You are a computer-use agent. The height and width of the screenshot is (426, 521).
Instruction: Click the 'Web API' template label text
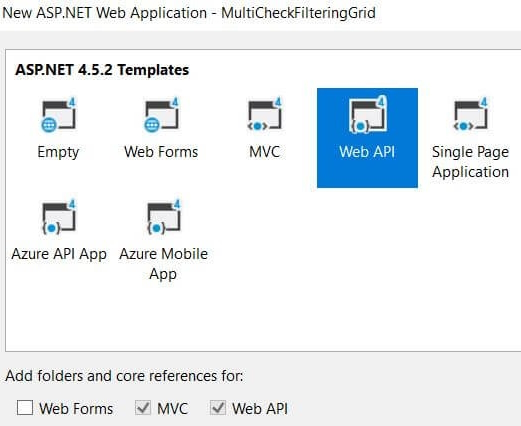367,152
